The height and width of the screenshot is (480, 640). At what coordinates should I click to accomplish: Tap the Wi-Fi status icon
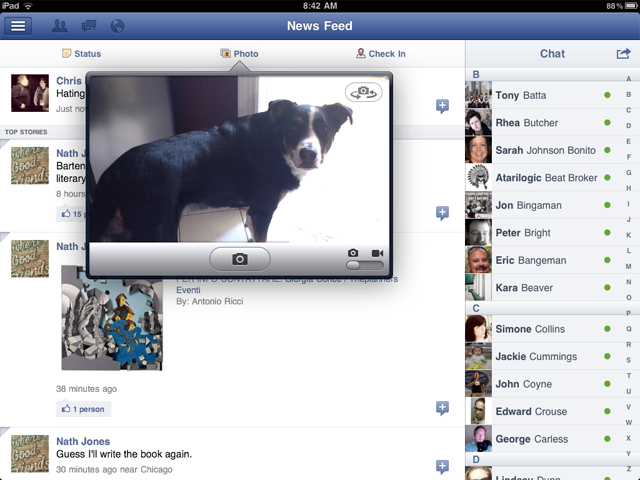click(28, 6)
